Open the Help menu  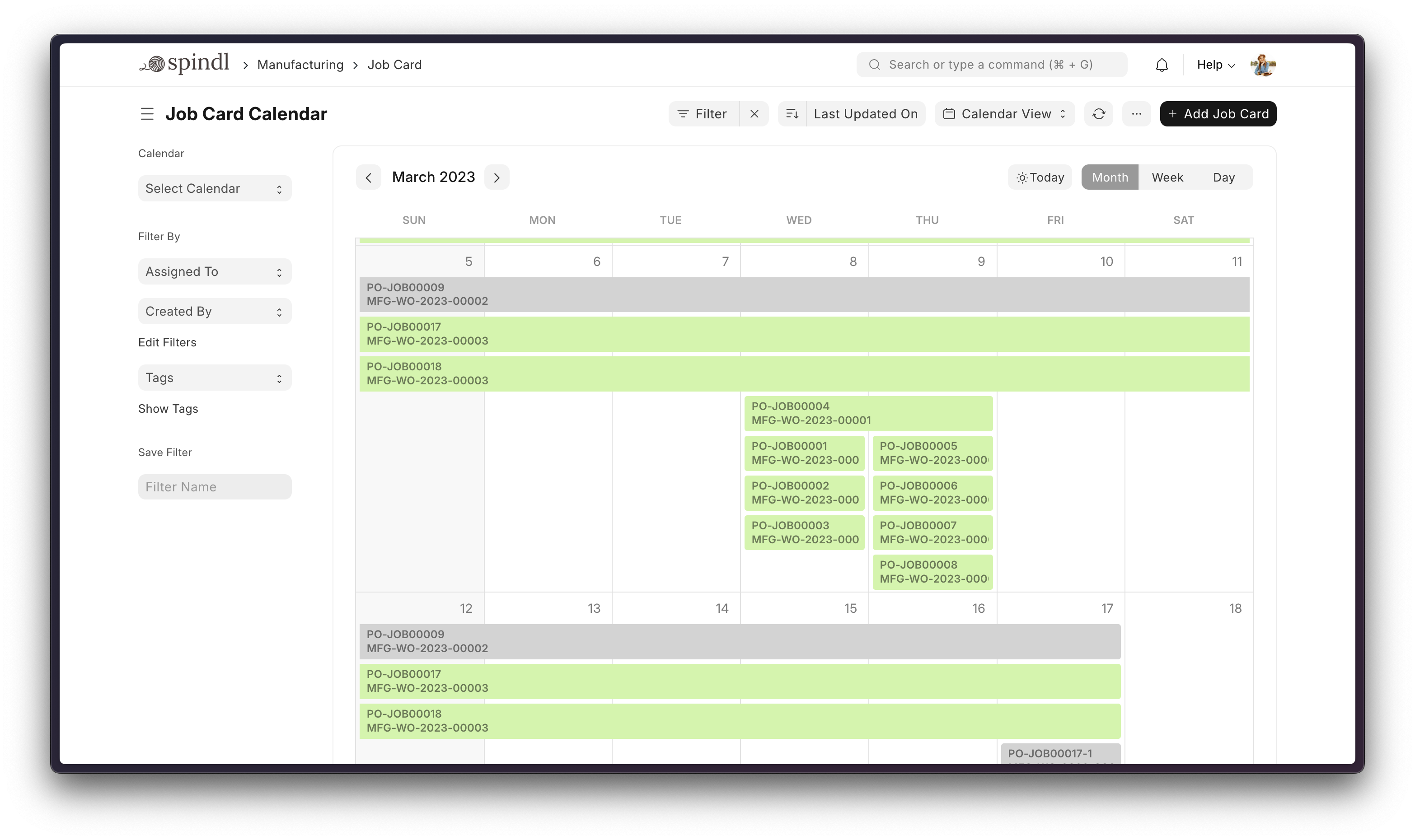click(x=1215, y=65)
